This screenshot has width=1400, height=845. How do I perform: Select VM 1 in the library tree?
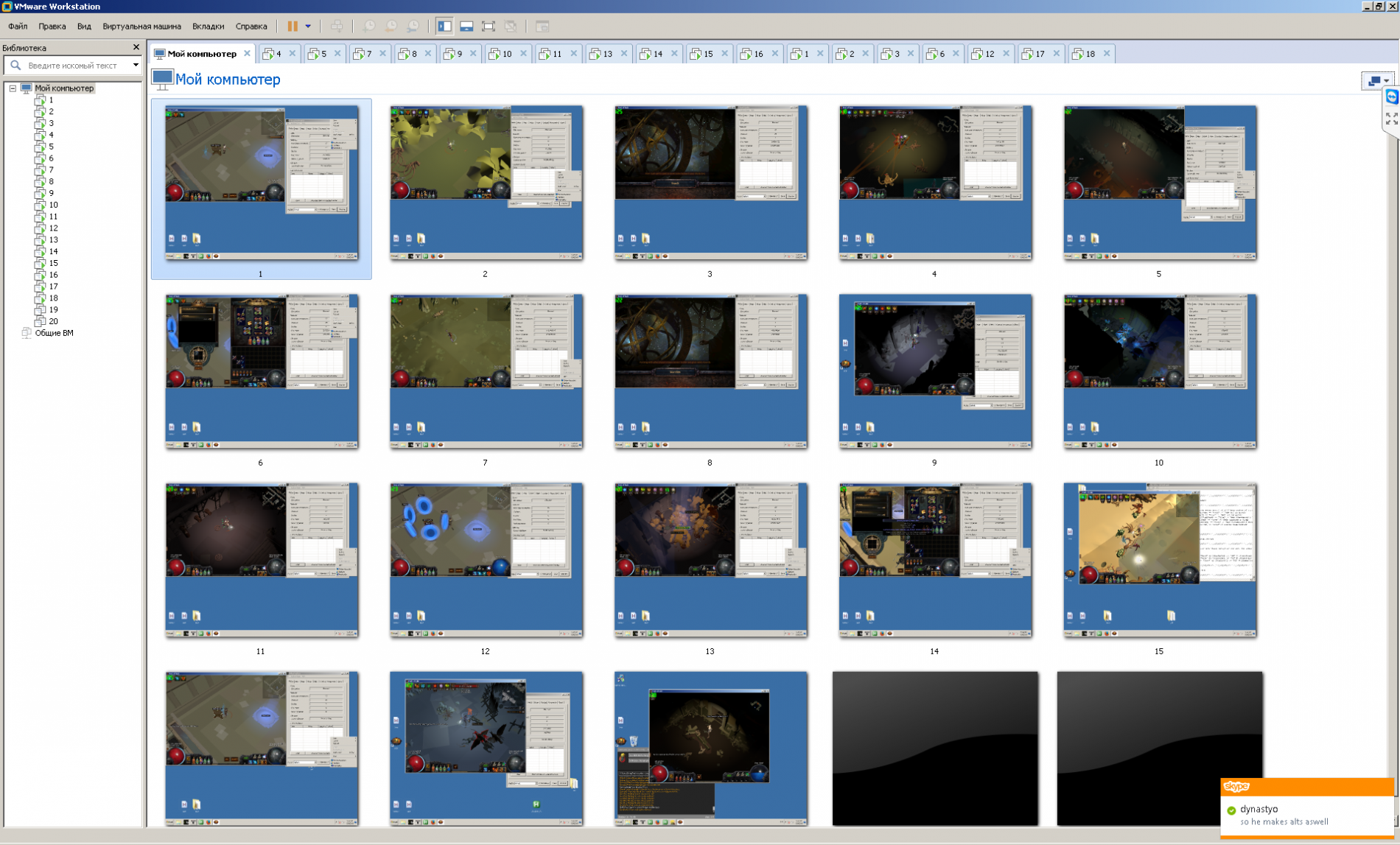pos(51,99)
